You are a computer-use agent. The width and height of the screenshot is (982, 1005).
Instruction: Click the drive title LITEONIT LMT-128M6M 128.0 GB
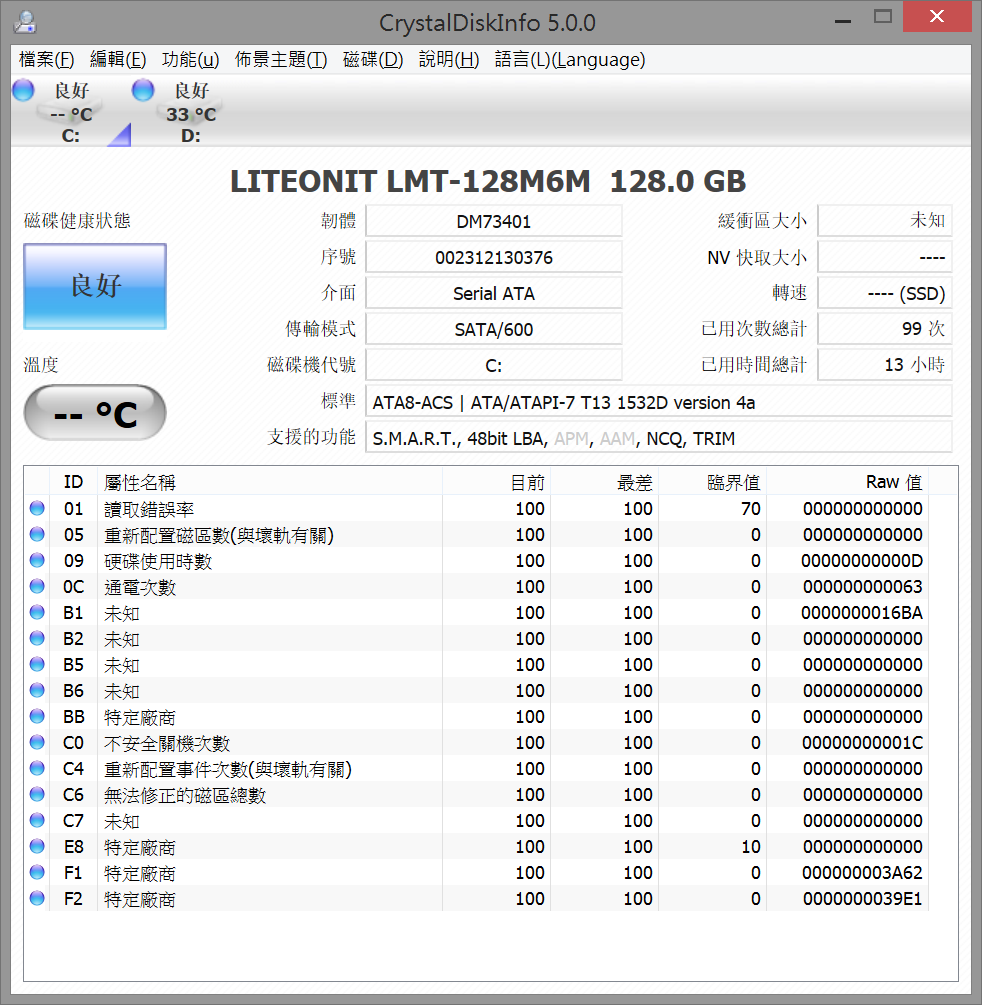488,181
